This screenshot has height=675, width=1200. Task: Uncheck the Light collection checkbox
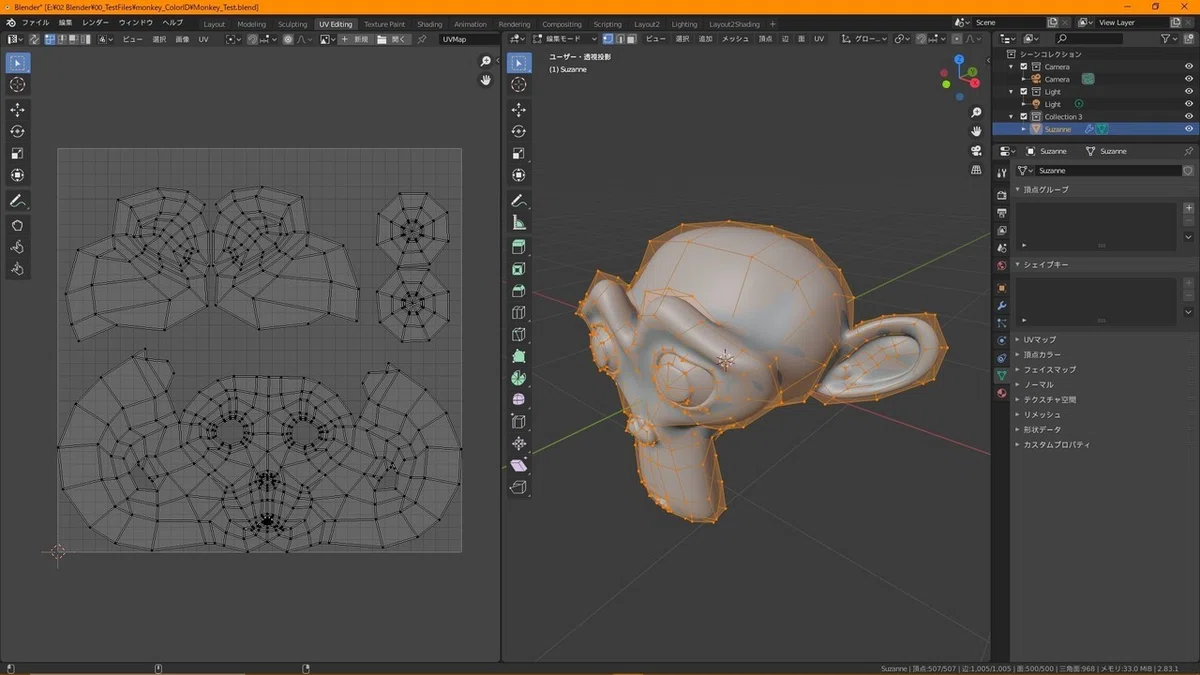(1023, 92)
